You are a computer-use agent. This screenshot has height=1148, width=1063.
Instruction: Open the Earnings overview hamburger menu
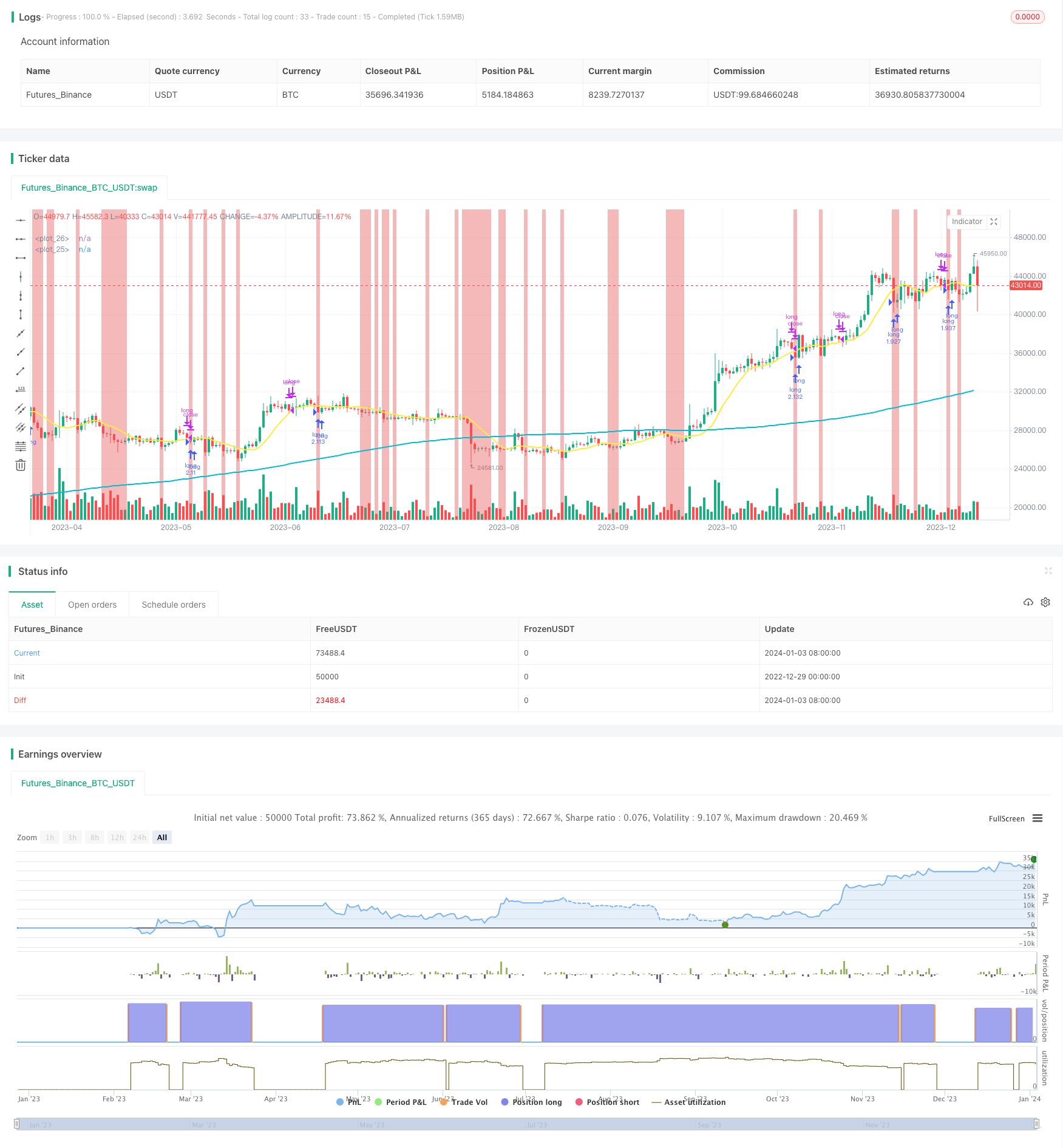pyautogui.click(x=1038, y=818)
